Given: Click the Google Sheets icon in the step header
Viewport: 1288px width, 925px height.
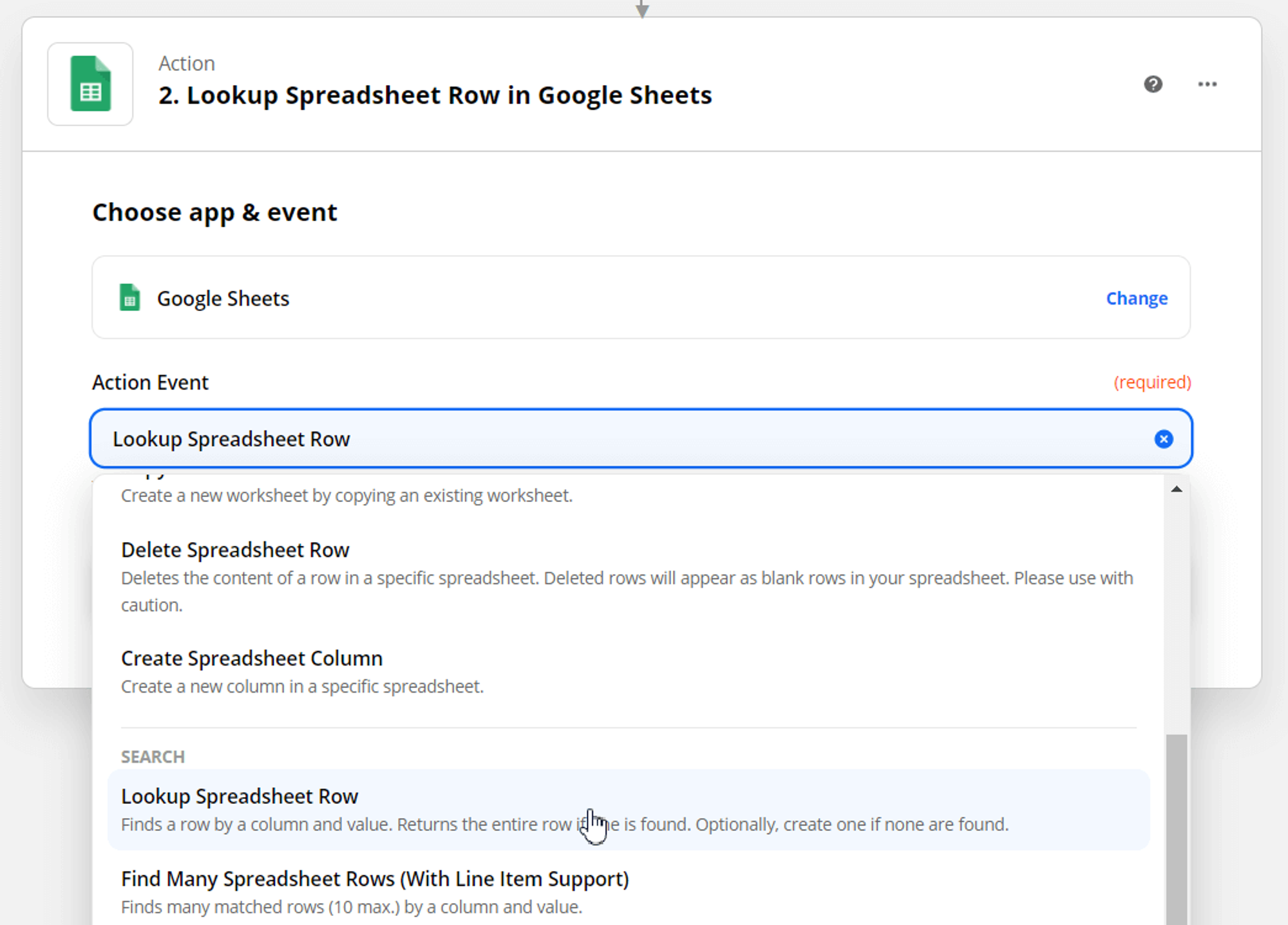Looking at the screenshot, I should pos(90,84).
